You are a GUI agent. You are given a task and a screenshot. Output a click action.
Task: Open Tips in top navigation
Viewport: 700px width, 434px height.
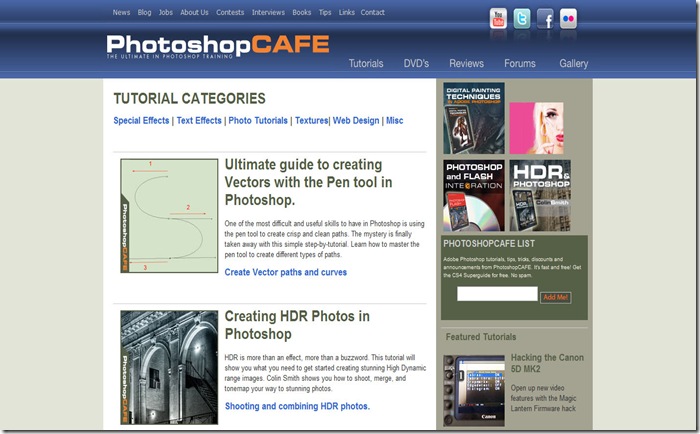pyautogui.click(x=325, y=13)
